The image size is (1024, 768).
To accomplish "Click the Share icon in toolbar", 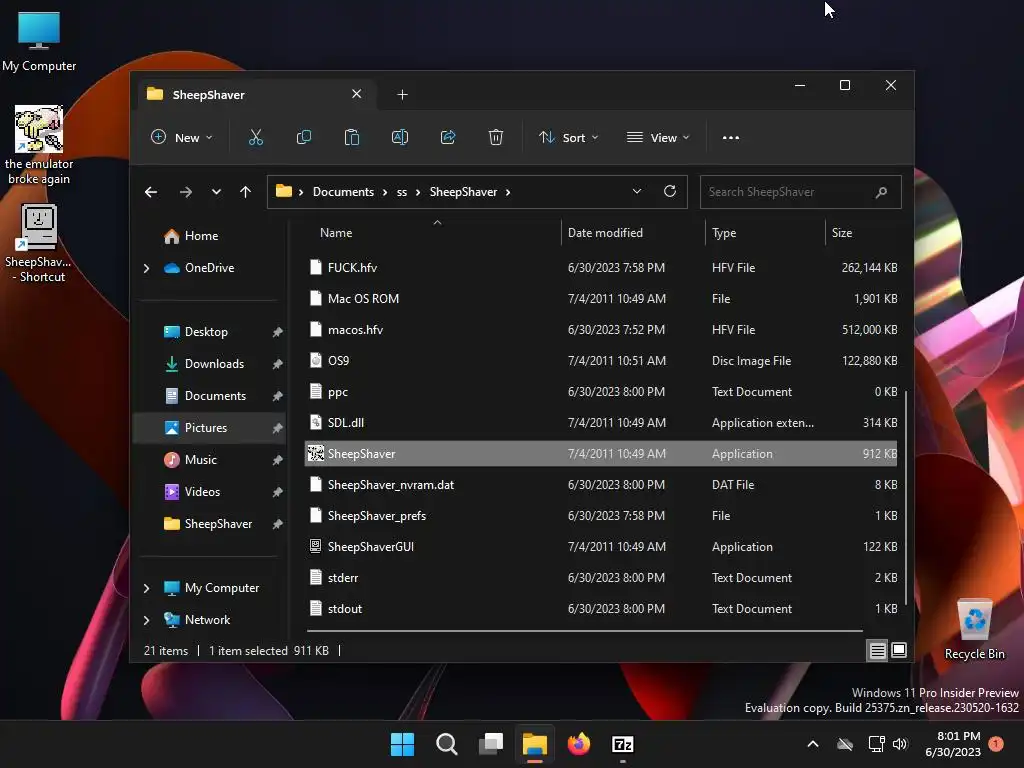I will click(x=448, y=137).
